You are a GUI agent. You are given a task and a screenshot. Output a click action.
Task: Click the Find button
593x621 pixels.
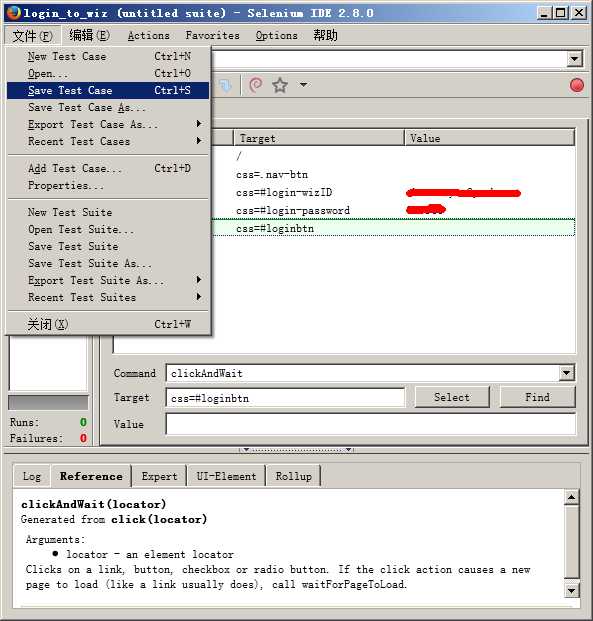pos(538,397)
